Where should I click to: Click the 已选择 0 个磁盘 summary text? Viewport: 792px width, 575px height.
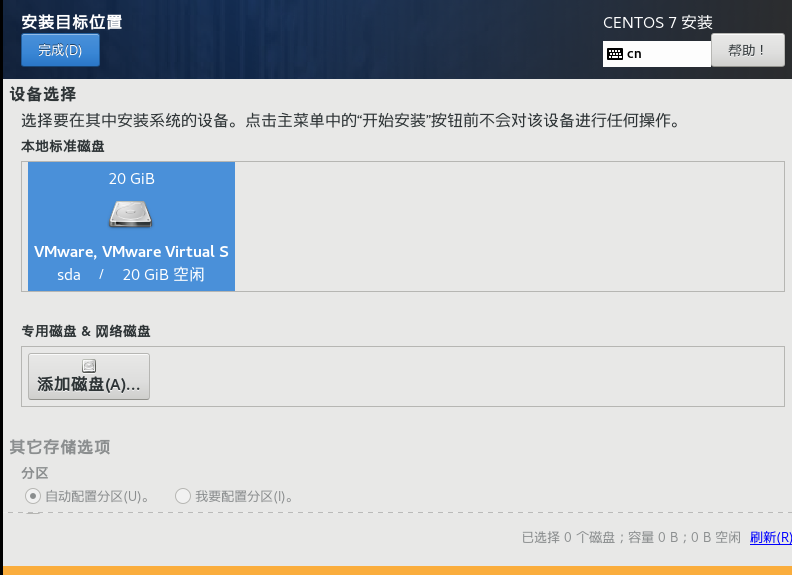pyautogui.click(x=631, y=537)
